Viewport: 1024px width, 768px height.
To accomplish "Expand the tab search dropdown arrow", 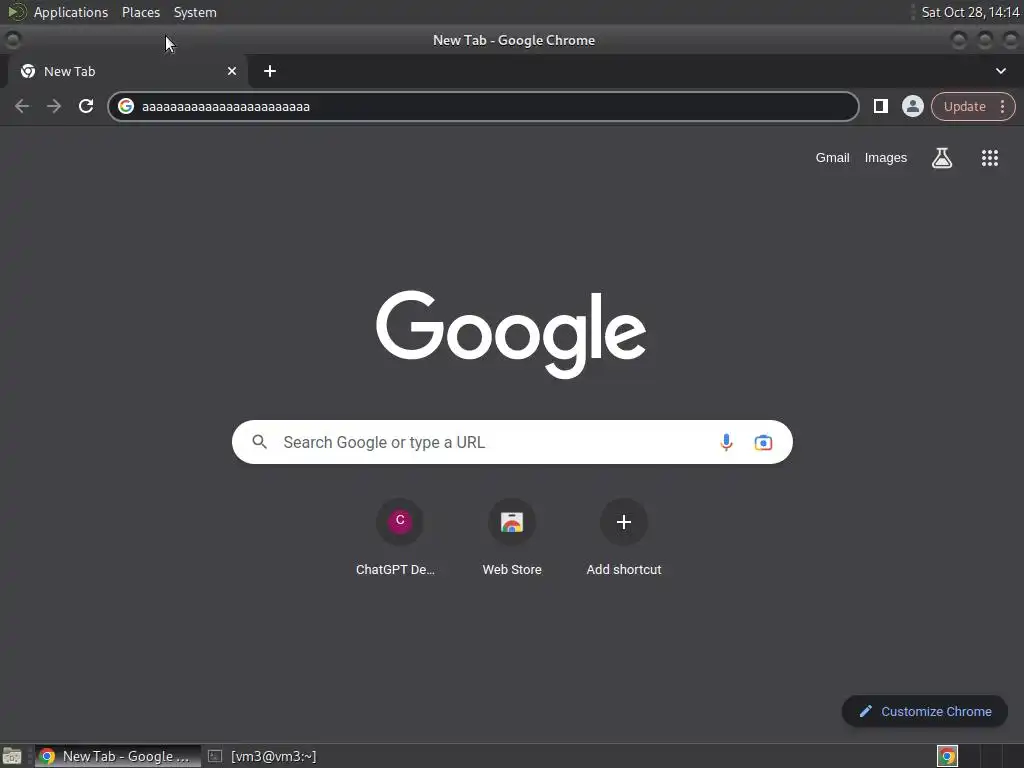I will click(x=1000, y=71).
